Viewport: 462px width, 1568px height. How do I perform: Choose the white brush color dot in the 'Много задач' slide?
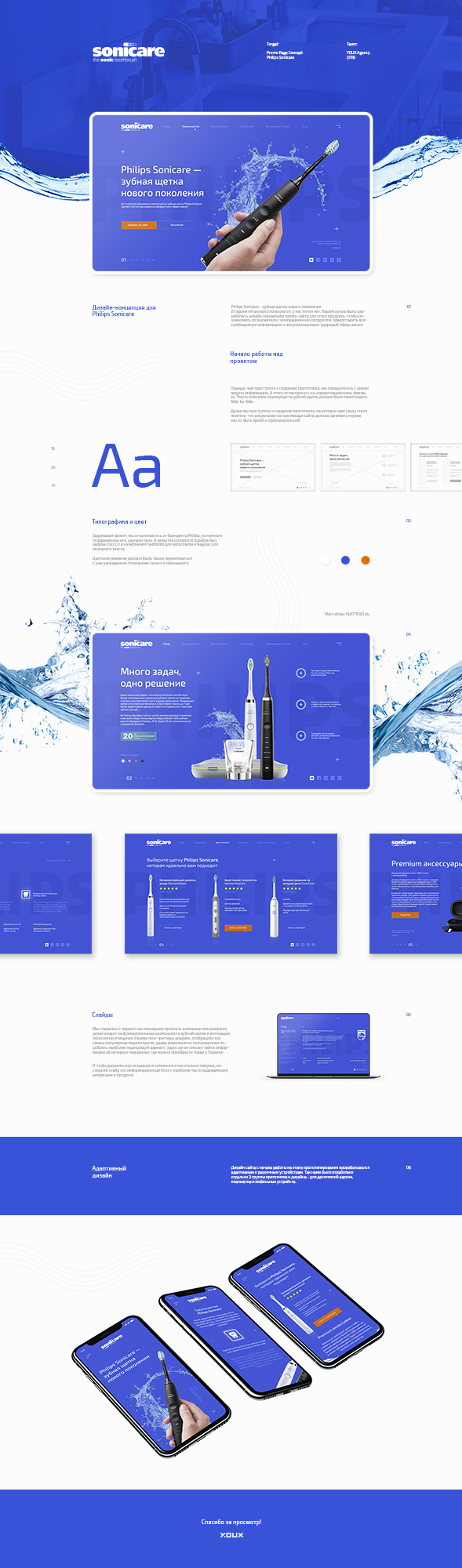tap(123, 760)
